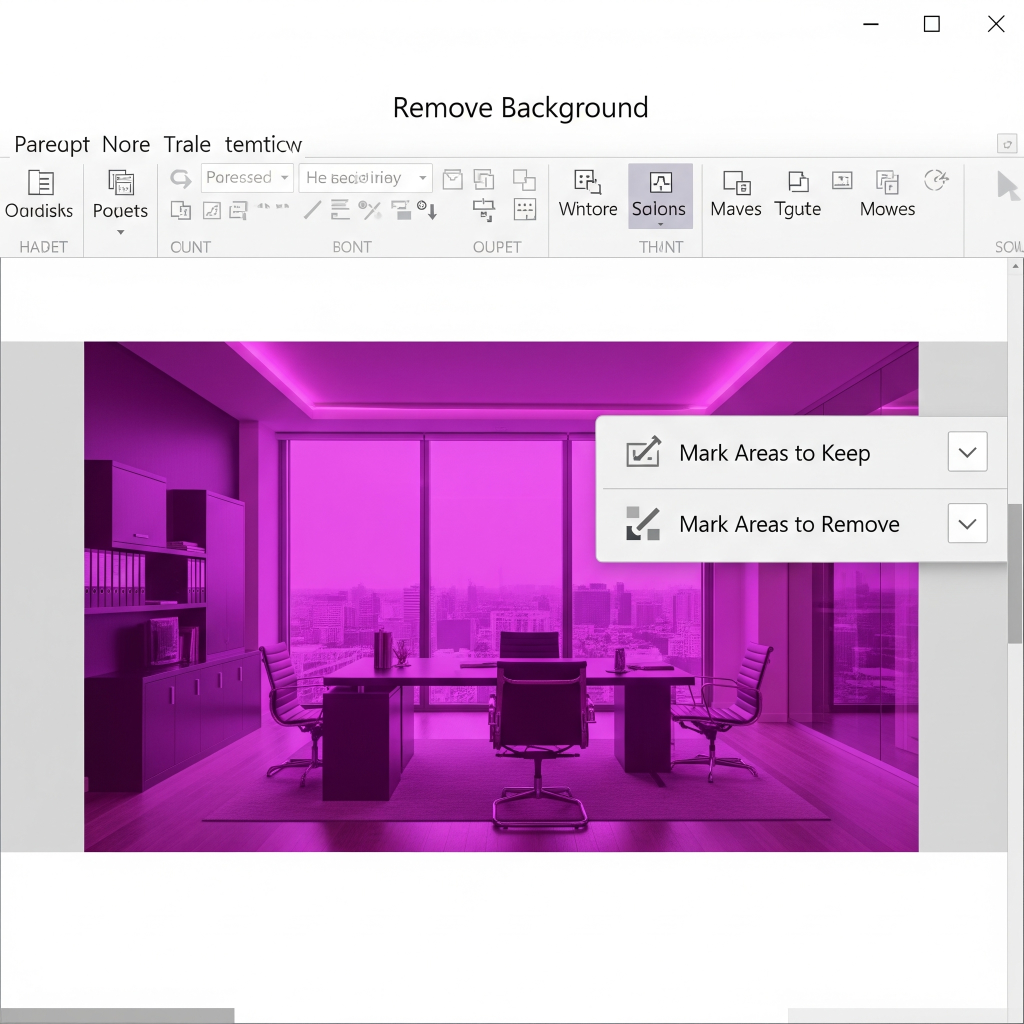The height and width of the screenshot is (1024, 1024).
Task: Click the Mark Areas to Remove icon
Action: click(643, 523)
